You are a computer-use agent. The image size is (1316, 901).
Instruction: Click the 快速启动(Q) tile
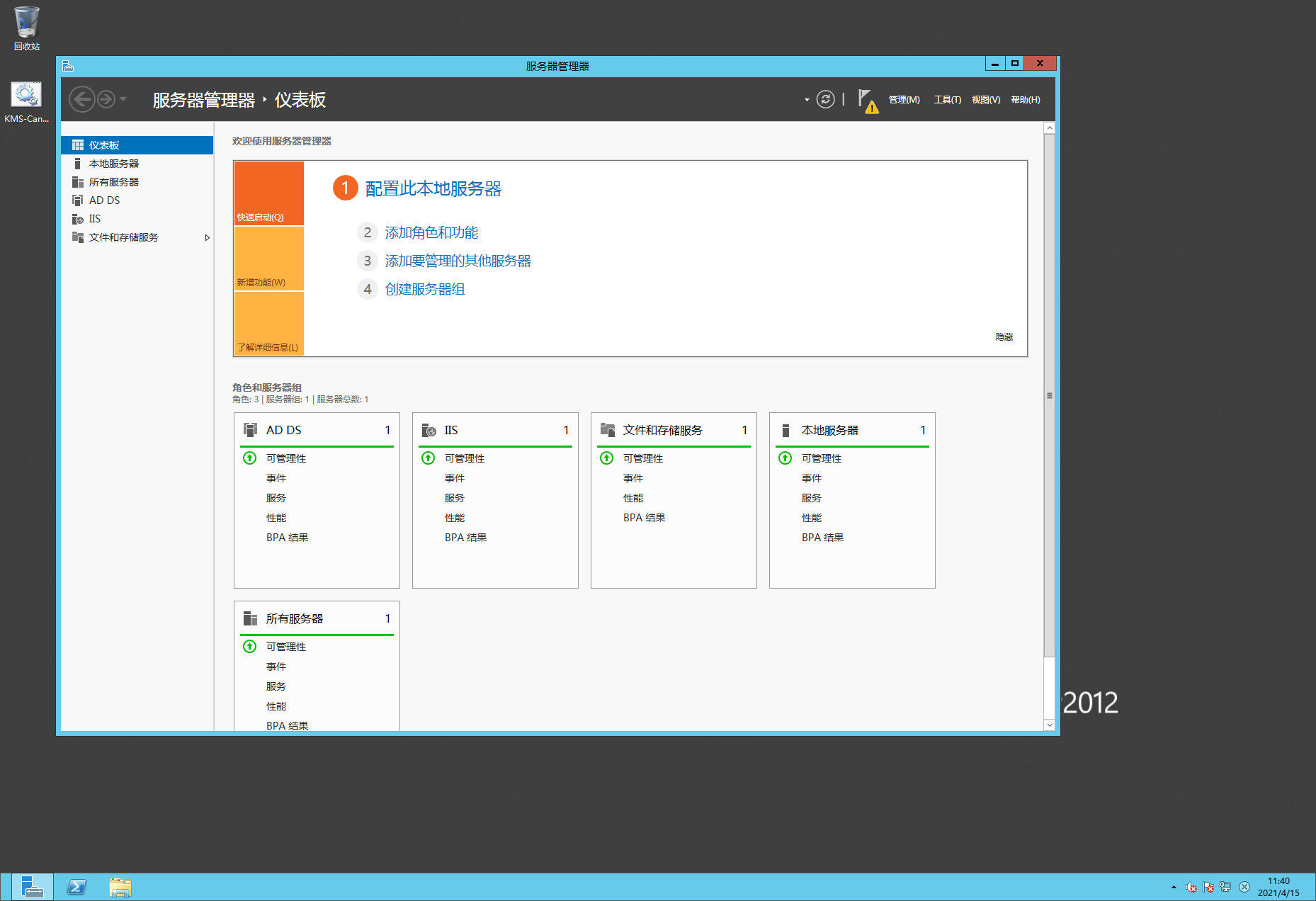coord(269,193)
